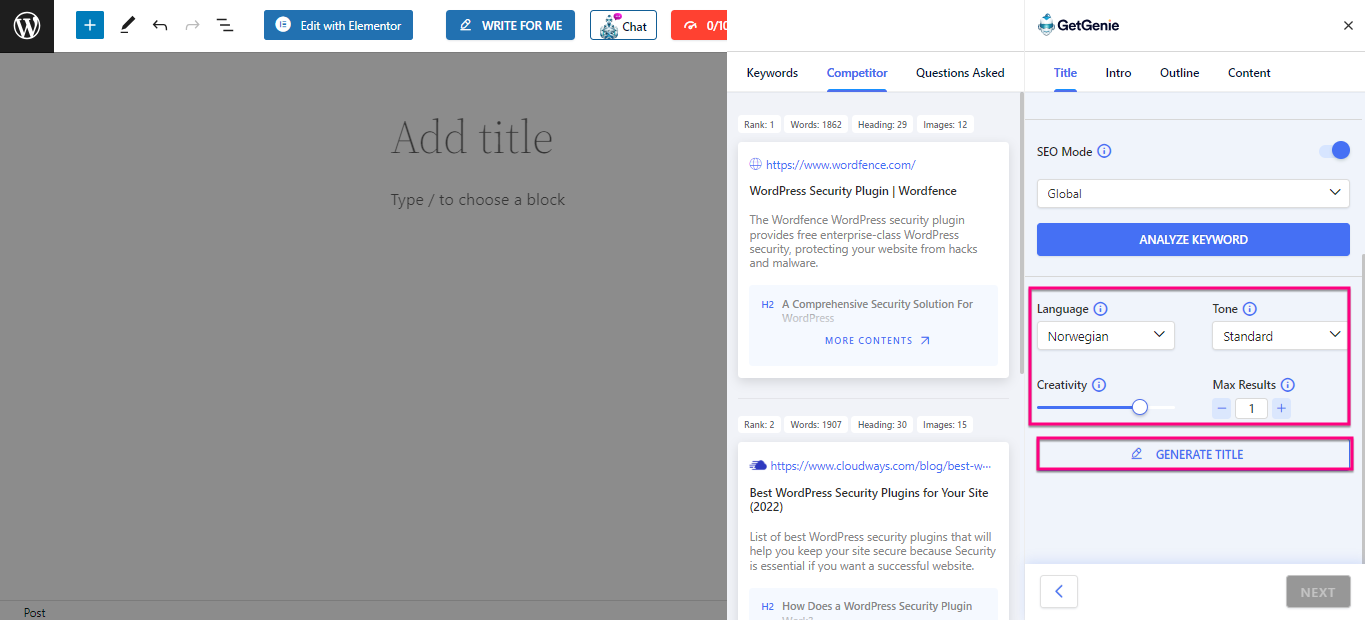Select the Intro tab in GetGenie
The image size is (1365, 620).
pos(1118,73)
